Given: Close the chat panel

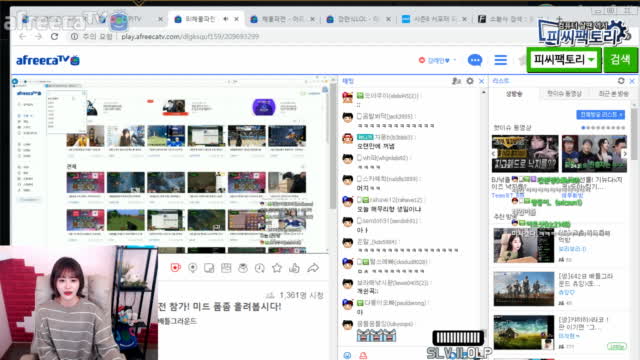Looking at the screenshot, I should click(x=482, y=81).
